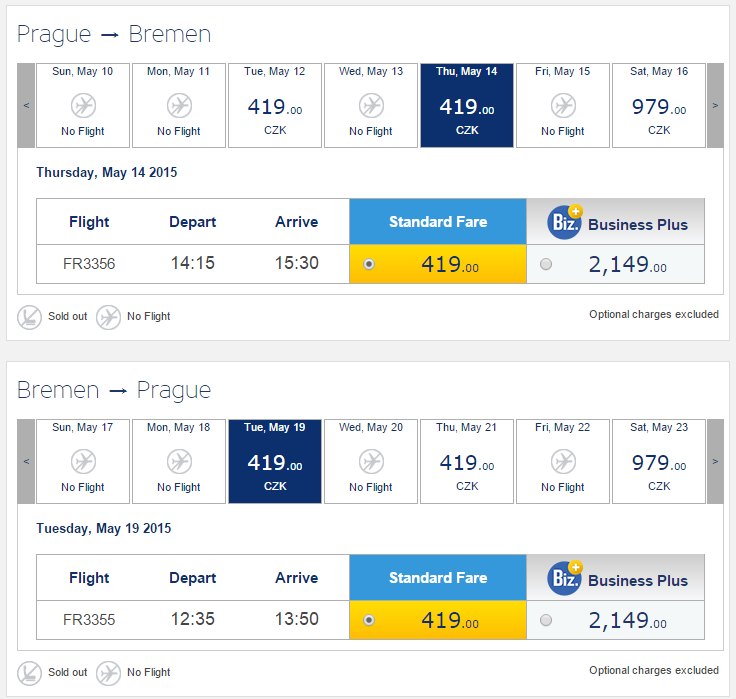
Task: Select Standard Fare 419.00 radio for FR3356
Action: pos(369,264)
